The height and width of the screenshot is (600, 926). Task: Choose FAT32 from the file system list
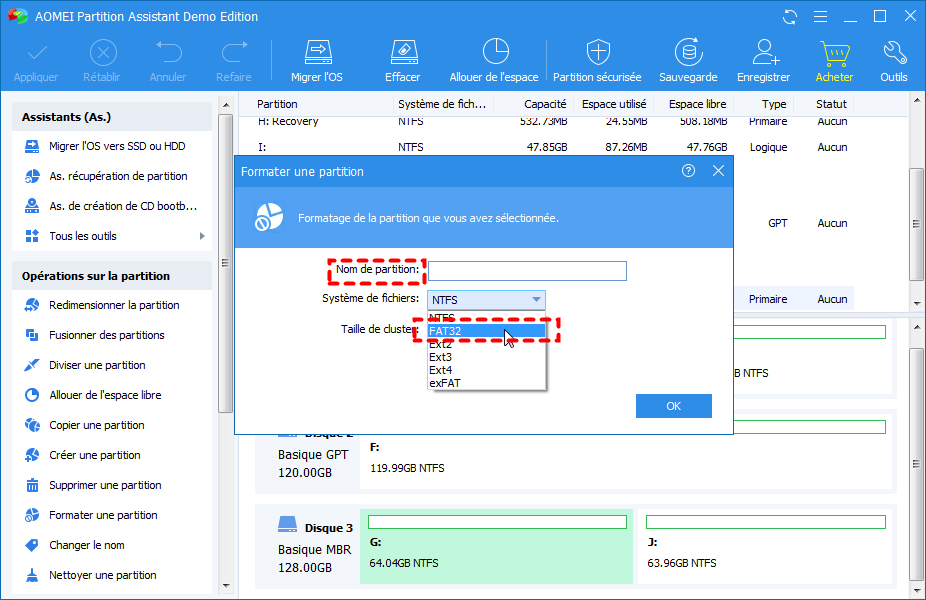coord(487,331)
